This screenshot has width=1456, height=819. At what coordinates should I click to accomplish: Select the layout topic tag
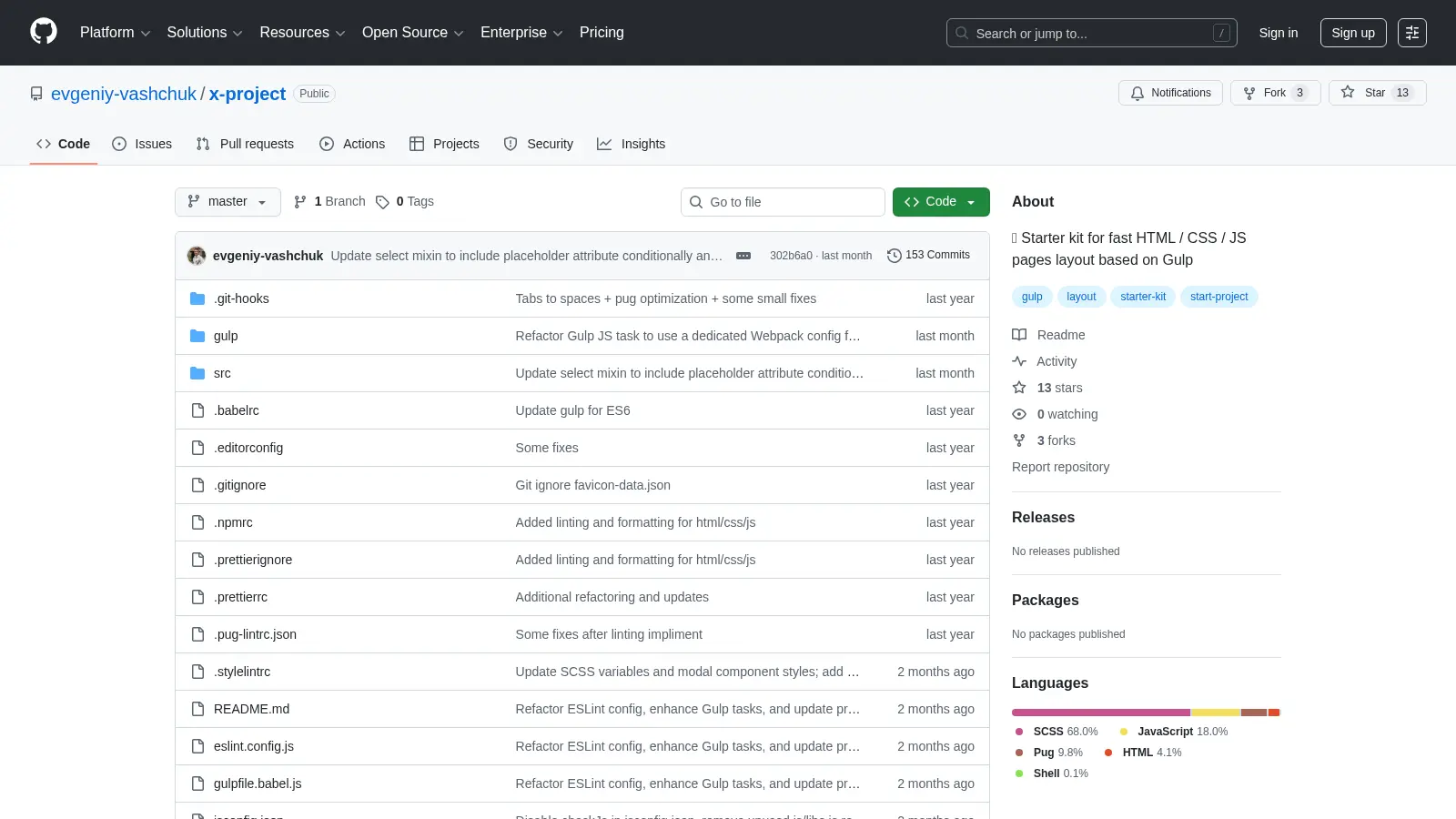1081,297
